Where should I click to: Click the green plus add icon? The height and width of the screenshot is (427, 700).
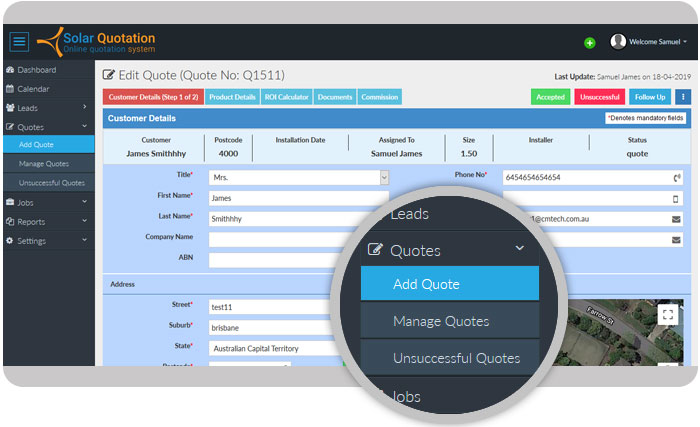590,43
